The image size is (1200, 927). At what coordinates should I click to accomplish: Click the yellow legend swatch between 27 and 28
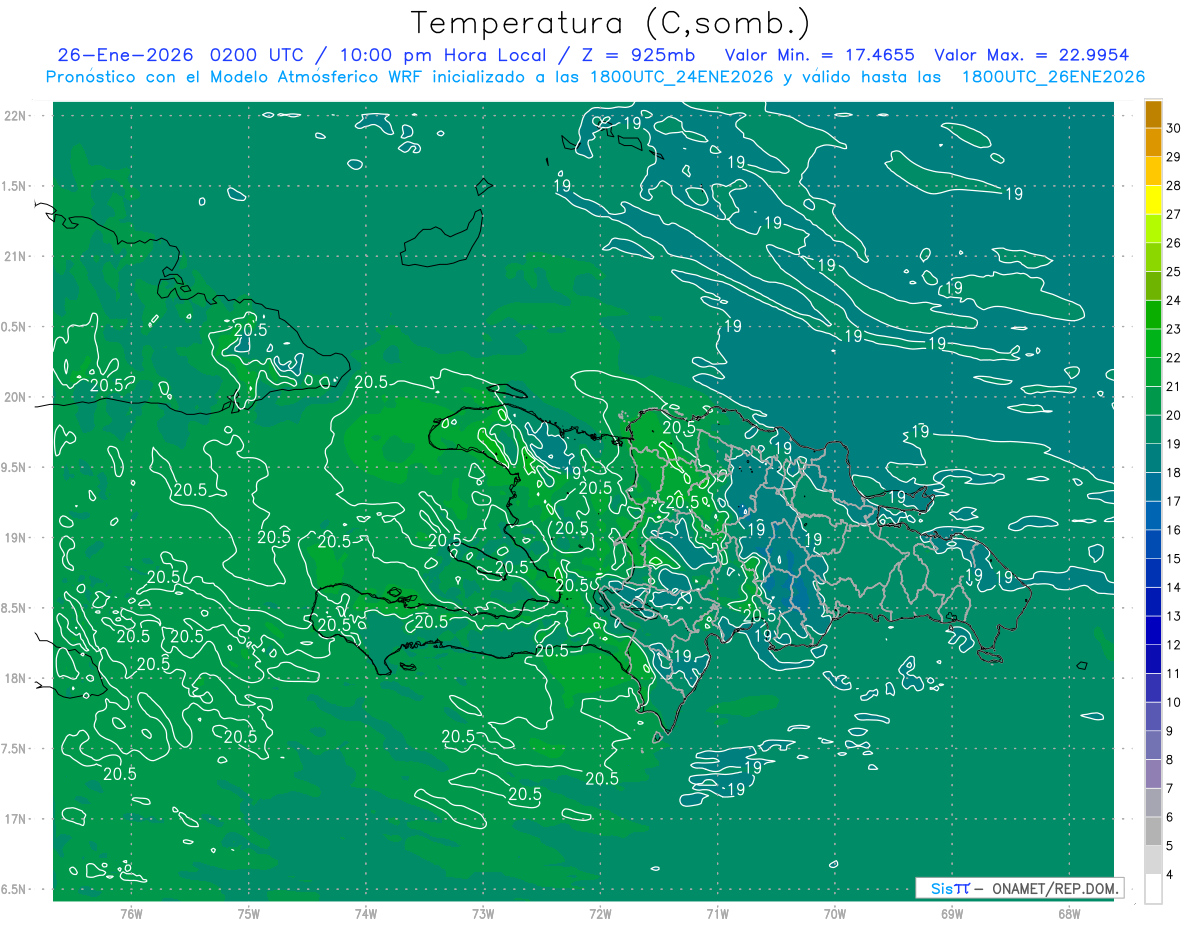[x=1153, y=199]
